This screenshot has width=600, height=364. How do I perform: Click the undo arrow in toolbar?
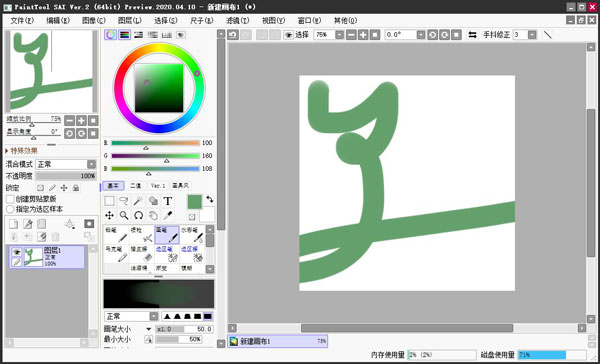coord(233,35)
